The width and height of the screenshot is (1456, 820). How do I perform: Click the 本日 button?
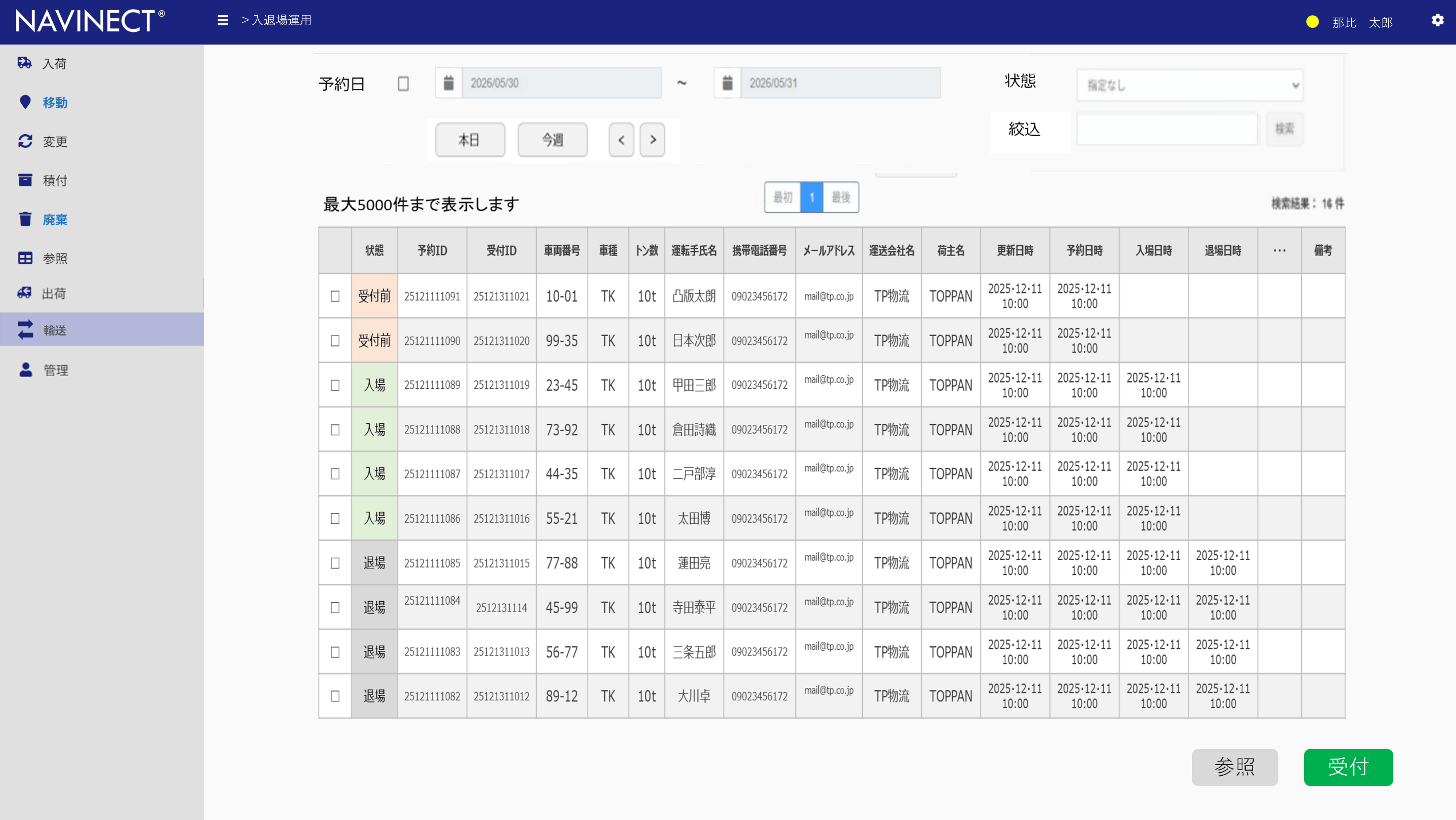pyautogui.click(x=470, y=139)
